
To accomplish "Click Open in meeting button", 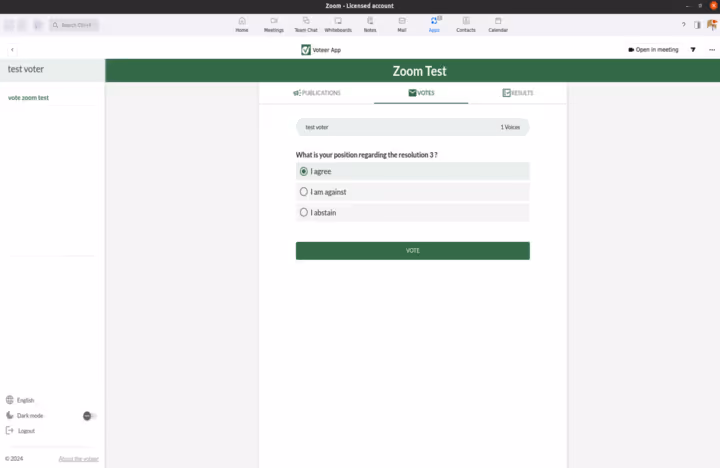I will [653, 50].
